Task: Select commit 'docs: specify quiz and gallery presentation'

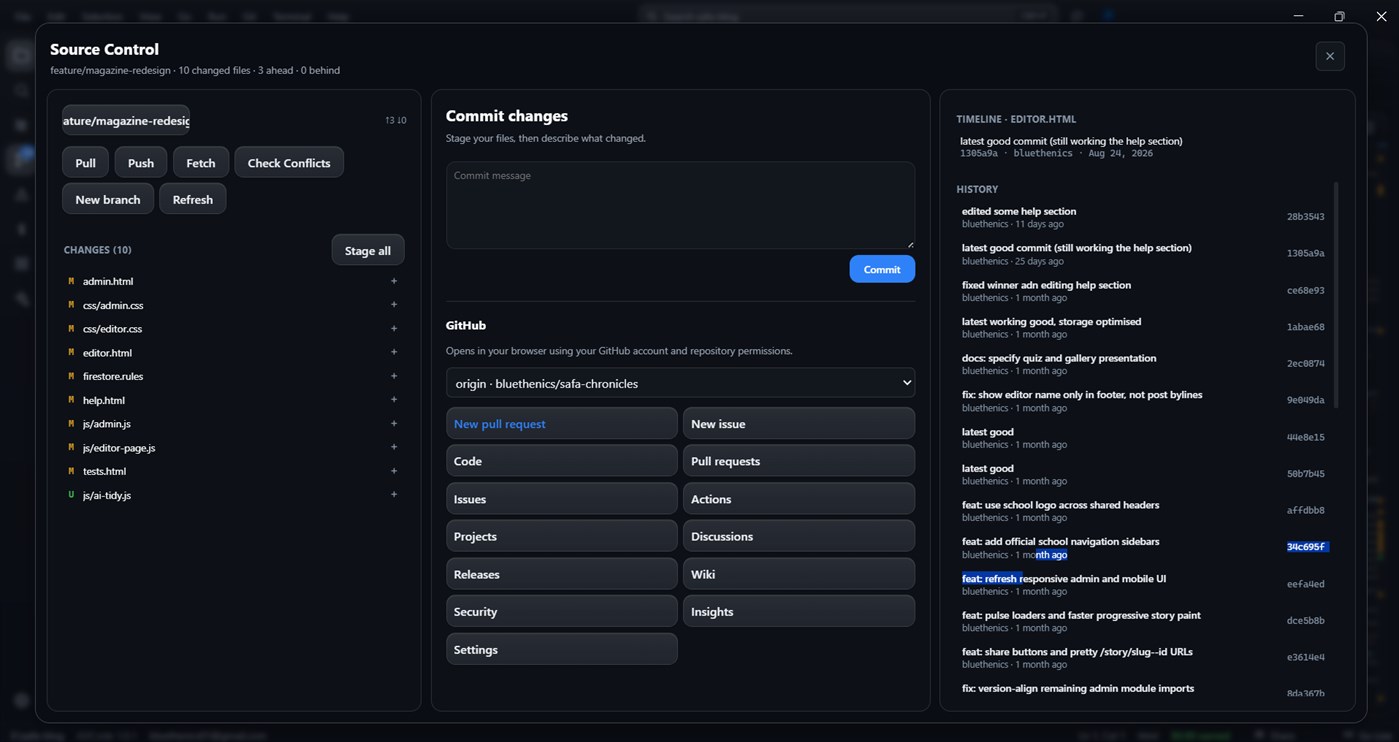Action: click(1143, 364)
